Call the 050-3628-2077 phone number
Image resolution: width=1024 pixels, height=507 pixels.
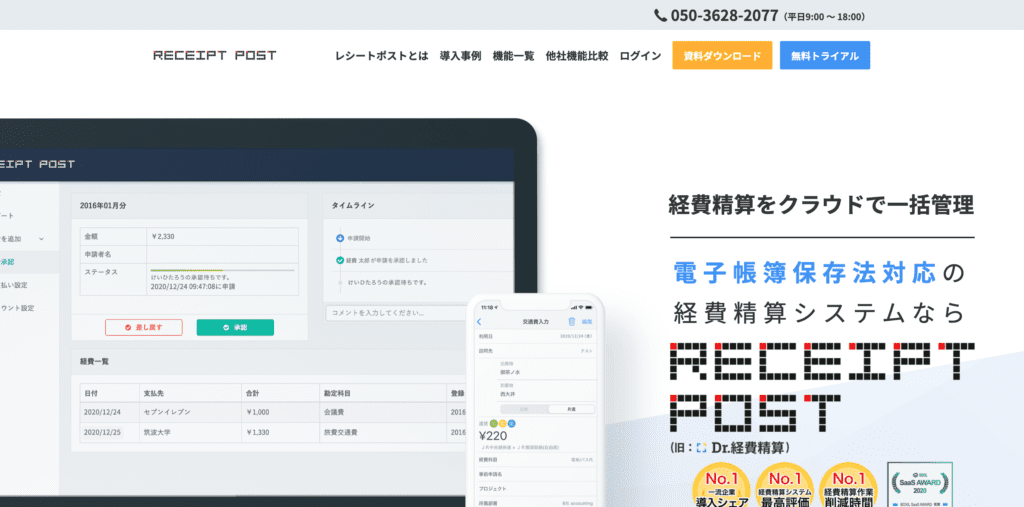(724, 15)
